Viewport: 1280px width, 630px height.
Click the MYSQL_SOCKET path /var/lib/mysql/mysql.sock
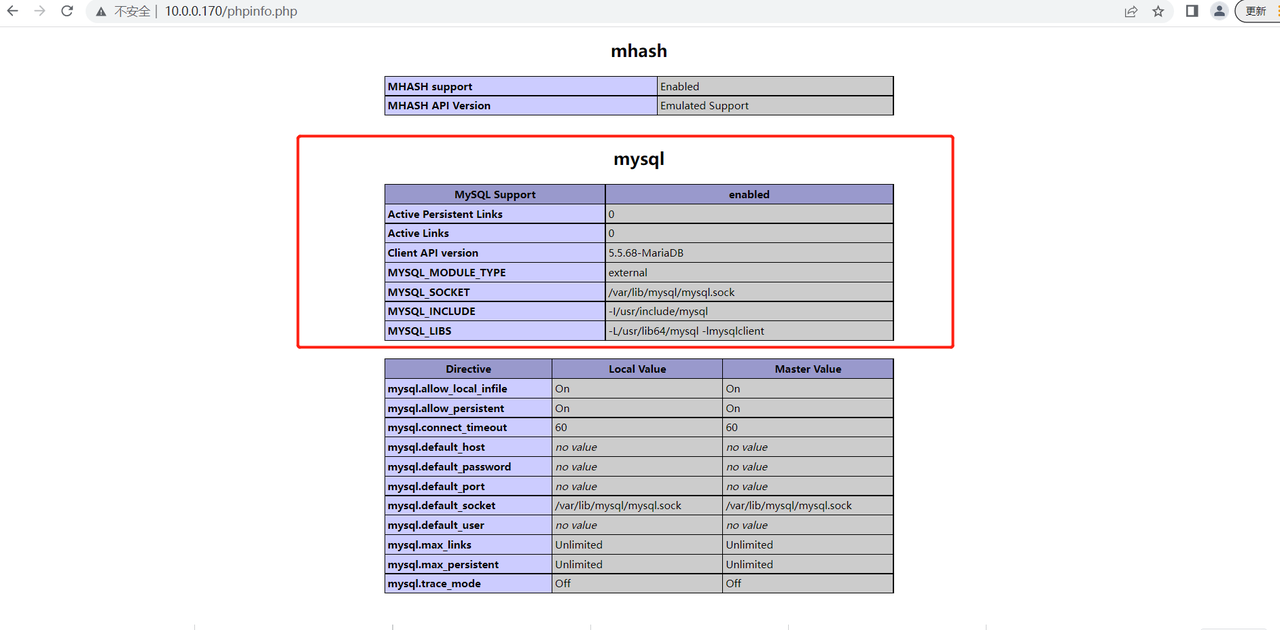tap(671, 292)
